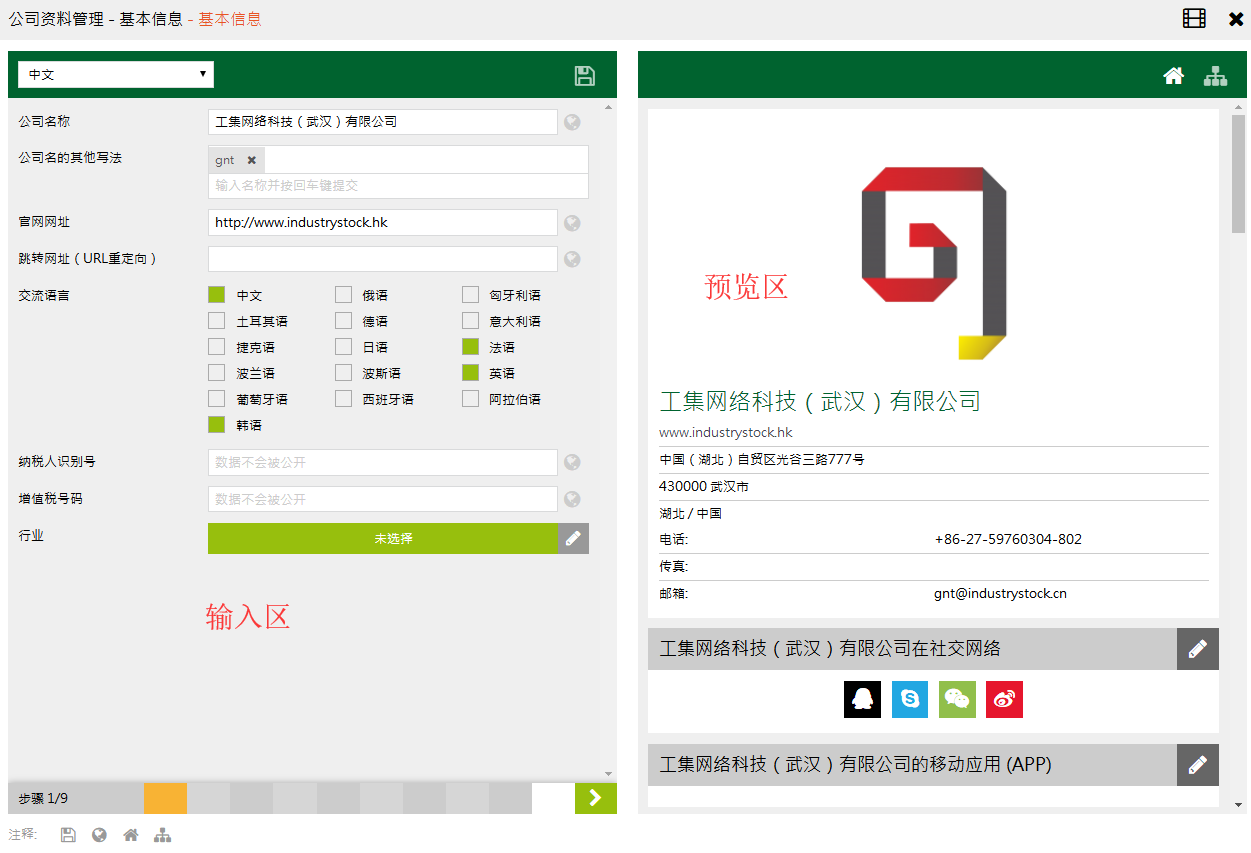Click the pencil button beside 未选择 industry
Viewport: 1251px width, 853px height.
tap(573, 538)
